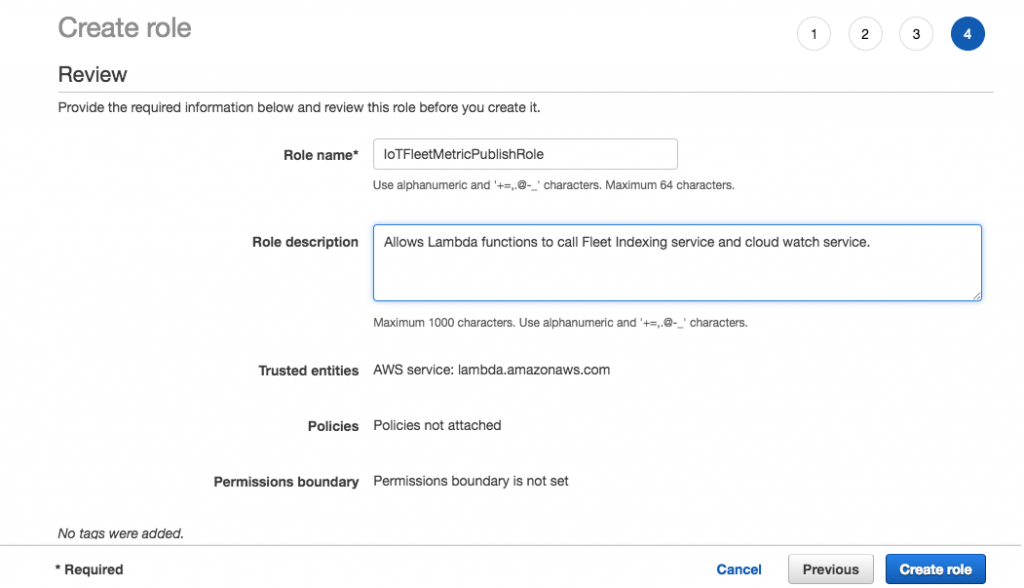Image resolution: width=1024 pixels, height=588 pixels.
Task: Click the Create role button
Action: click(935, 569)
